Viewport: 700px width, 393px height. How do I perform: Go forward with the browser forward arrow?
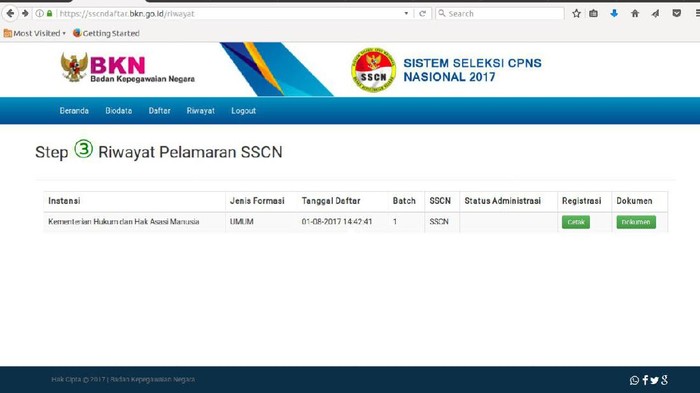25,13
